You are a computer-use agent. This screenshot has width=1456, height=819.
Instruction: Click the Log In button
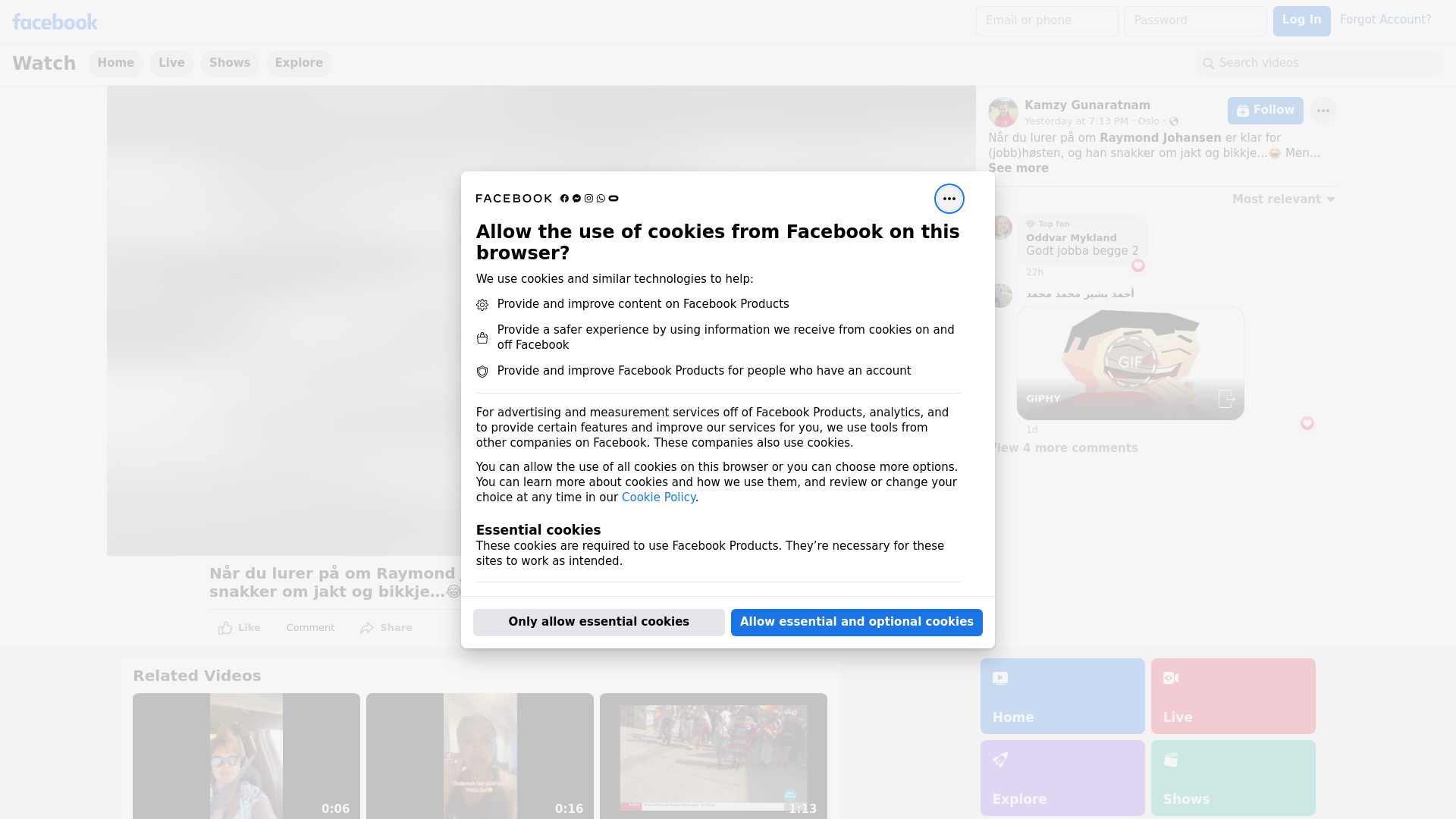(x=1301, y=20)
